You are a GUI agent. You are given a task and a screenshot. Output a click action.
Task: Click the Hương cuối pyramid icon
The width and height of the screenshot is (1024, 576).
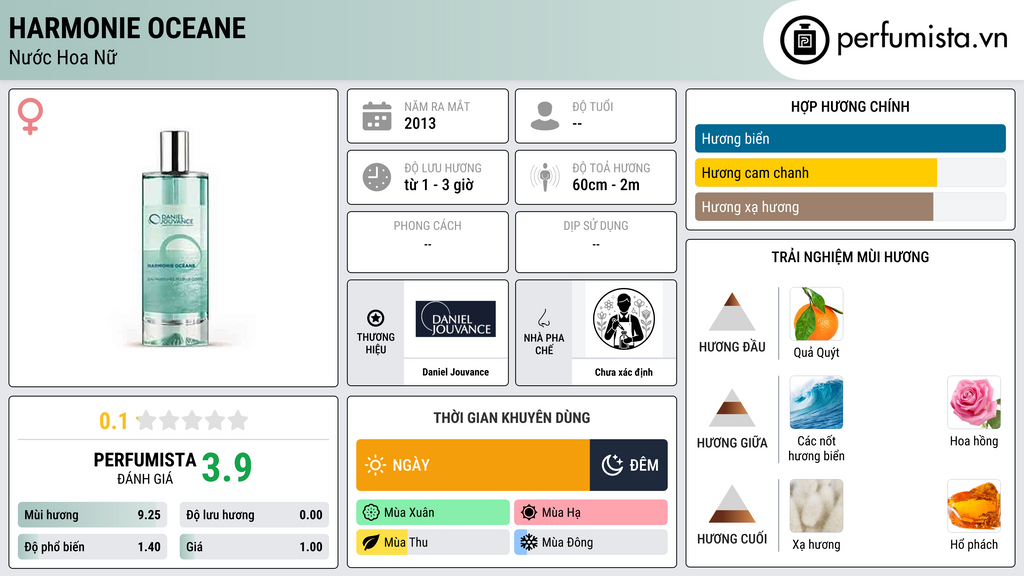(732, 504)
